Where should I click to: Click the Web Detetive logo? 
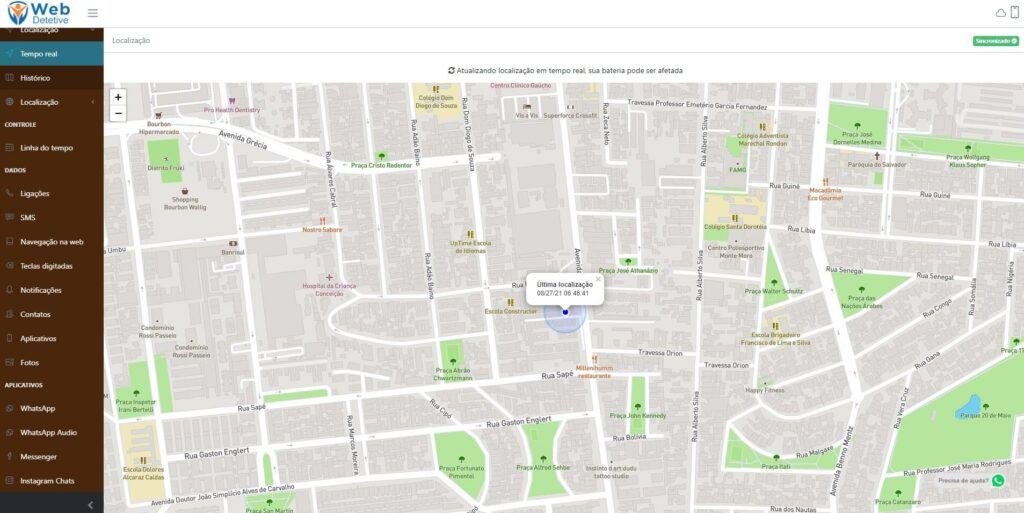pyautogui.click(x=38, y=13)
